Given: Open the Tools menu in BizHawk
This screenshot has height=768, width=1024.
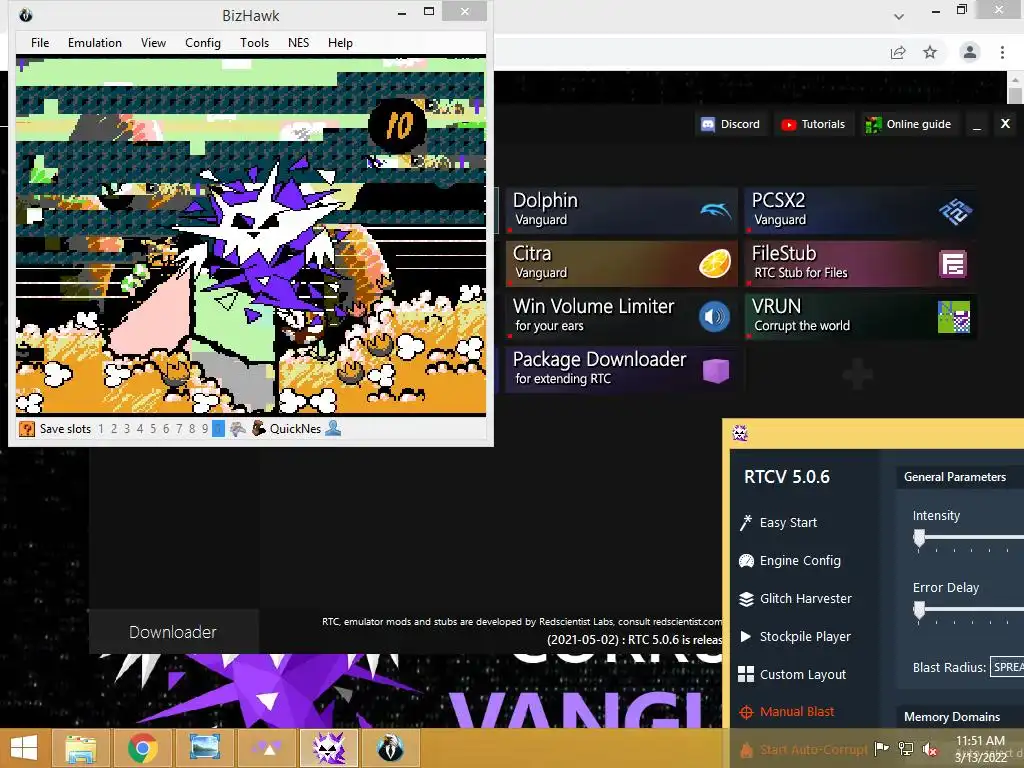Looking at the screenshot, I should (x=254, y=43).
